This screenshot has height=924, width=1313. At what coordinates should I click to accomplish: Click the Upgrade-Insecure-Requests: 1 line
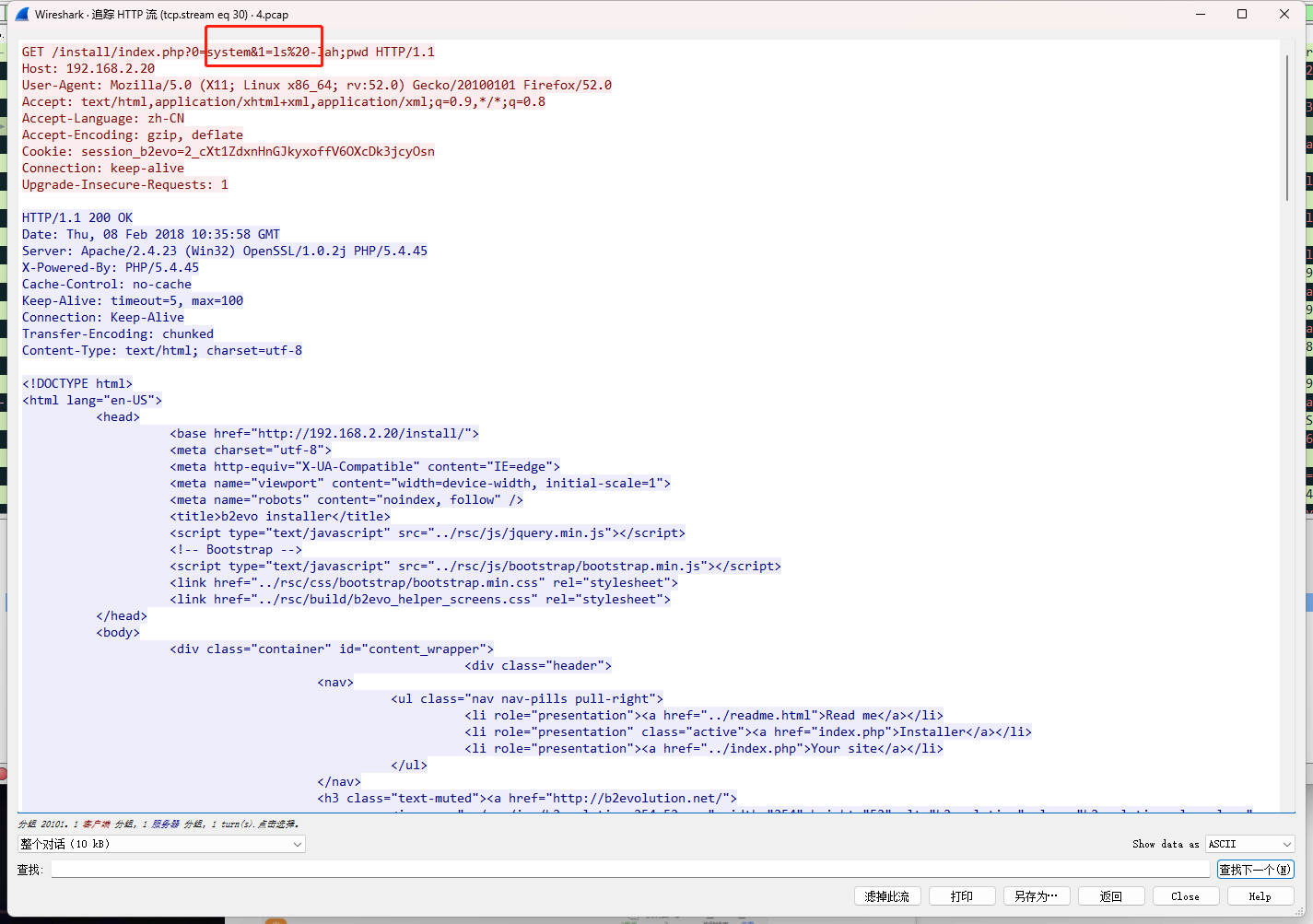tap(125, 184)
